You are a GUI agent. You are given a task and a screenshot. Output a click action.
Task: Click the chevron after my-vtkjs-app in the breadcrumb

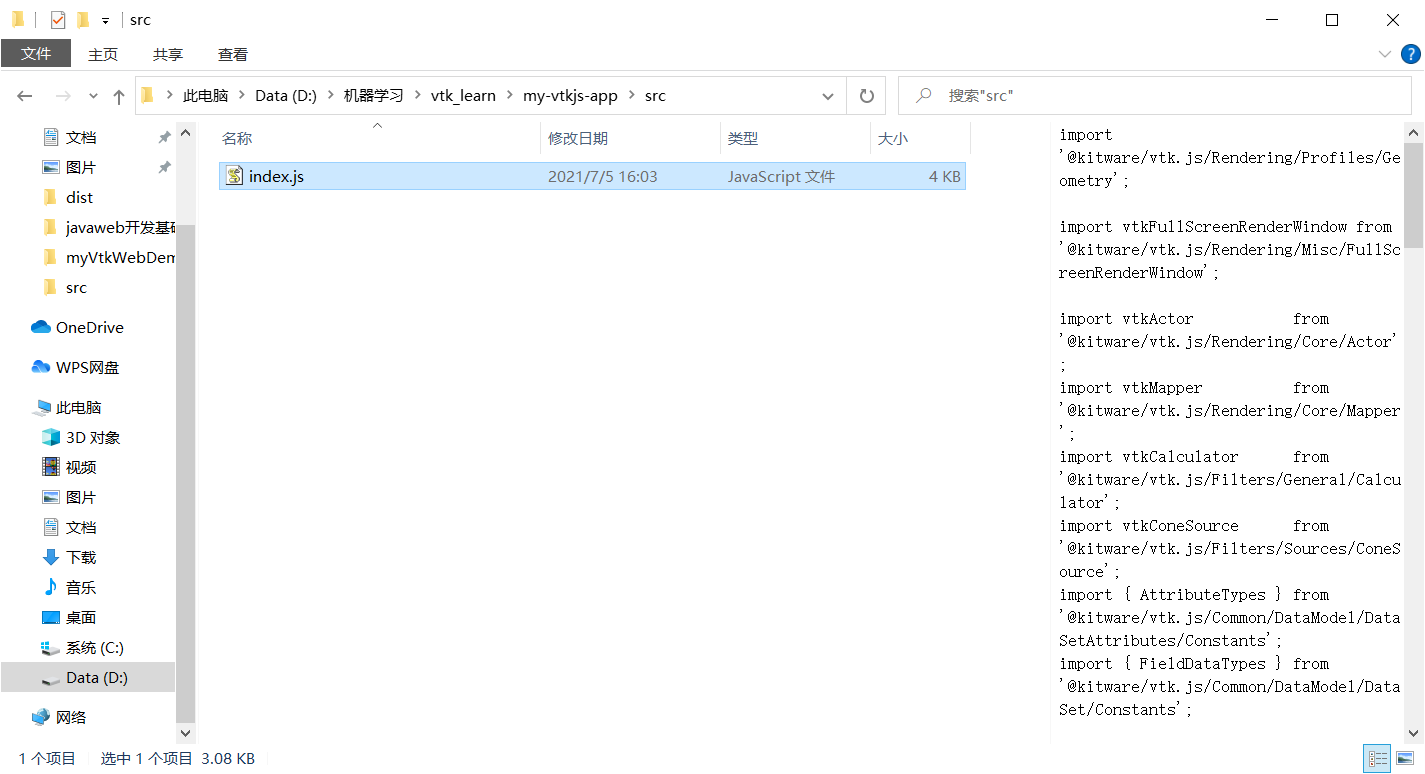point(634,95)
